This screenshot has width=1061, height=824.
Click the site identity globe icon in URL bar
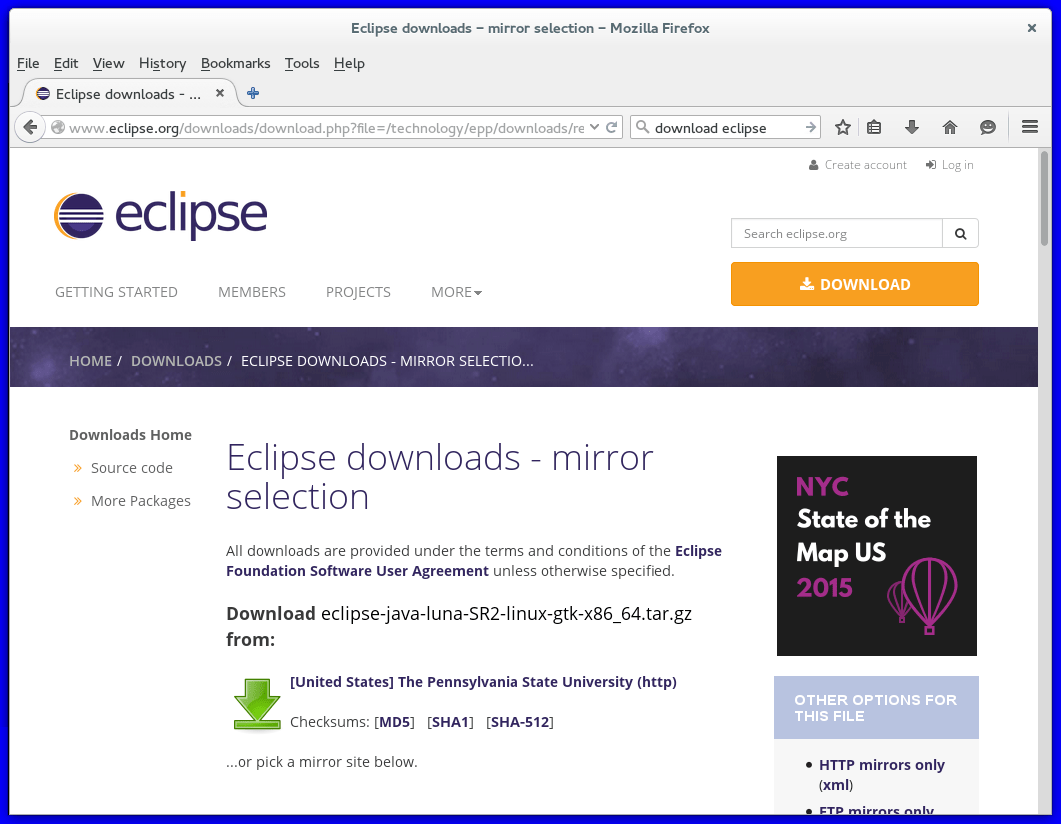58,127
